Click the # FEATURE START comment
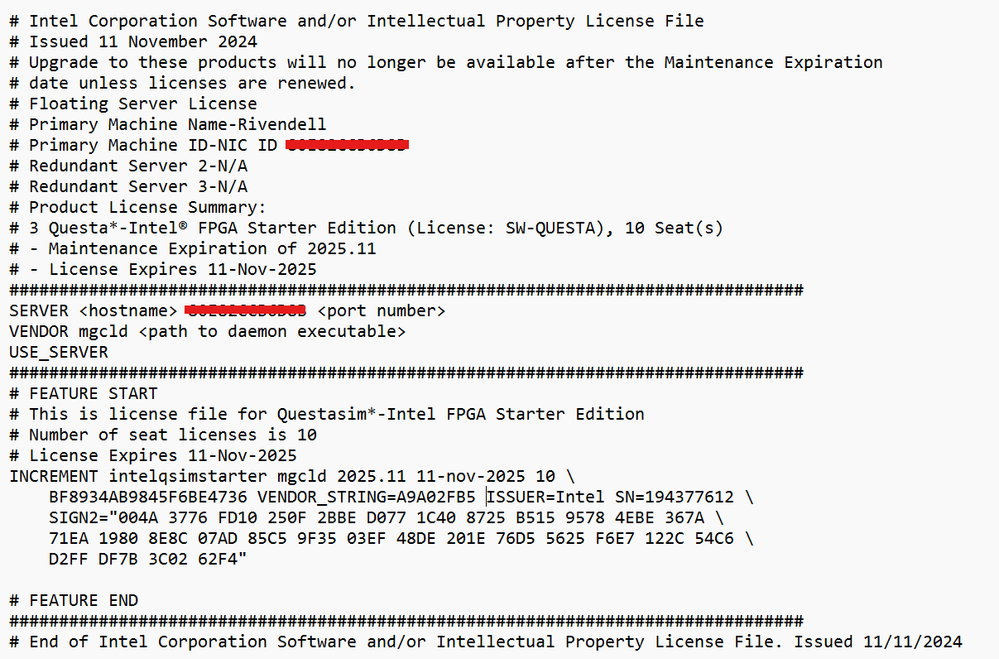The image size is (999, 659). click(x=83, y=394)
